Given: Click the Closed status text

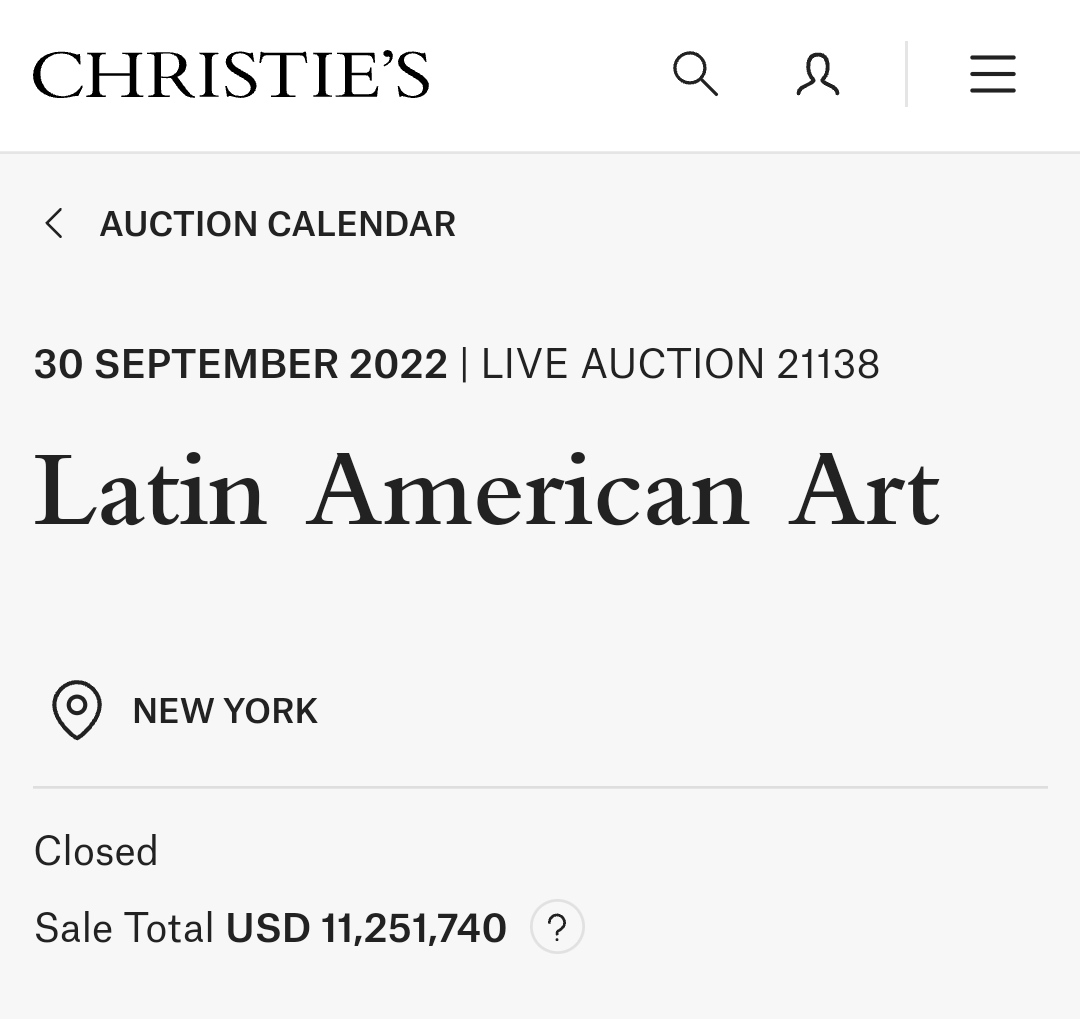Looking at the screenshot, I should [96, 852].
